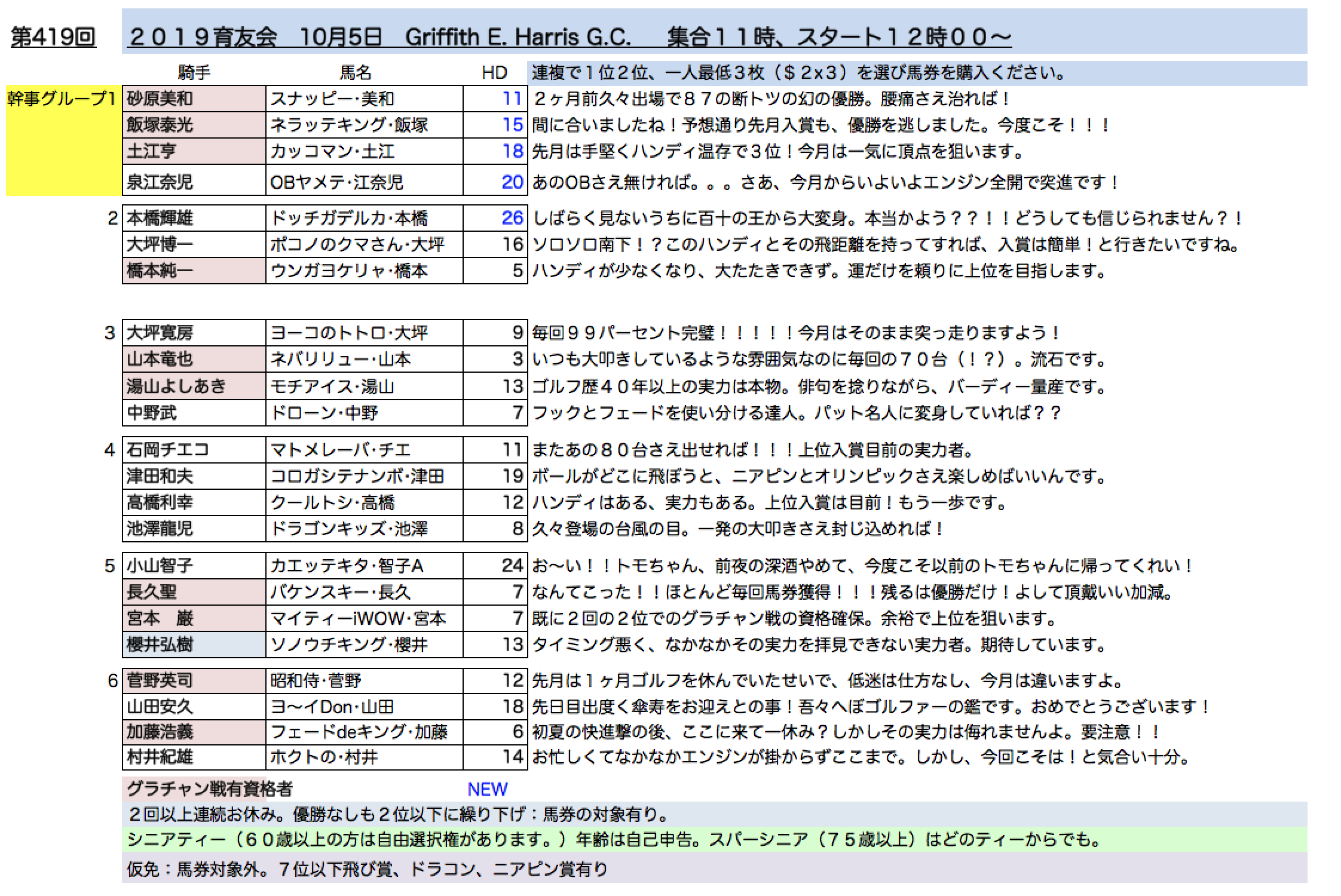Image resolution: width=1341 pixels, height=896 pixels.
Task: Click the 馬名 column header
Action: click(x=356, y=73)
